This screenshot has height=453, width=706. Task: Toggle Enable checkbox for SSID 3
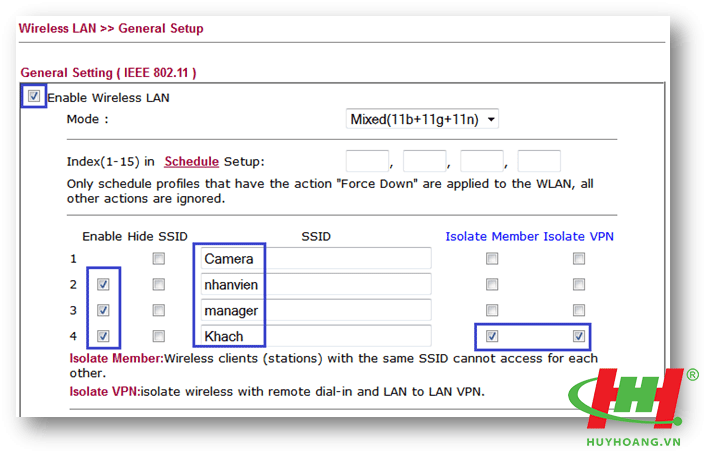tap(103, 310)
